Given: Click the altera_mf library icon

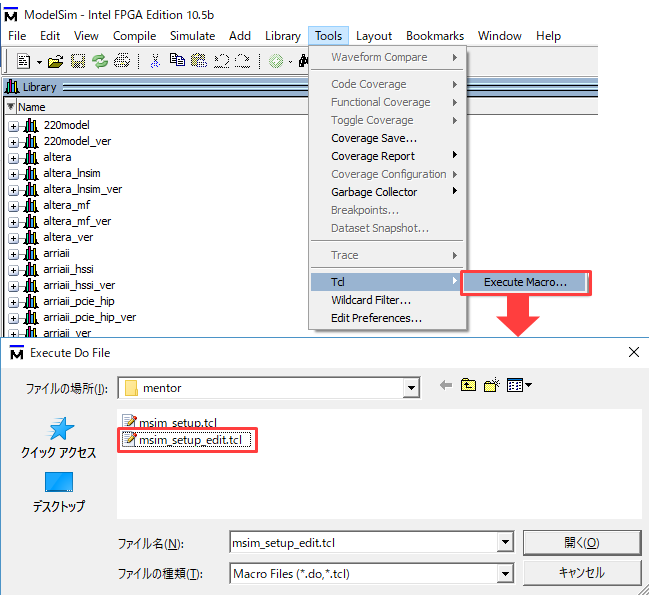Looking at the screenshot, I should coord(31,205).
